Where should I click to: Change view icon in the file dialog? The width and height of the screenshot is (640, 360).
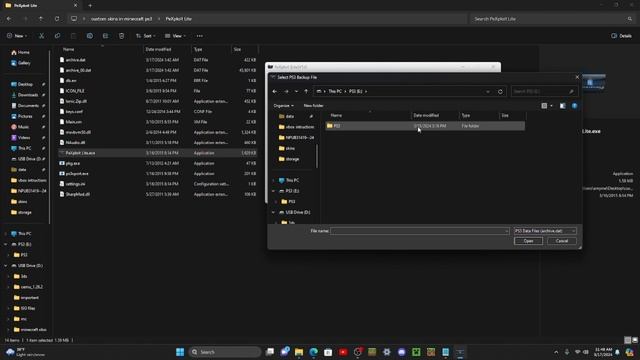(544, 106)
